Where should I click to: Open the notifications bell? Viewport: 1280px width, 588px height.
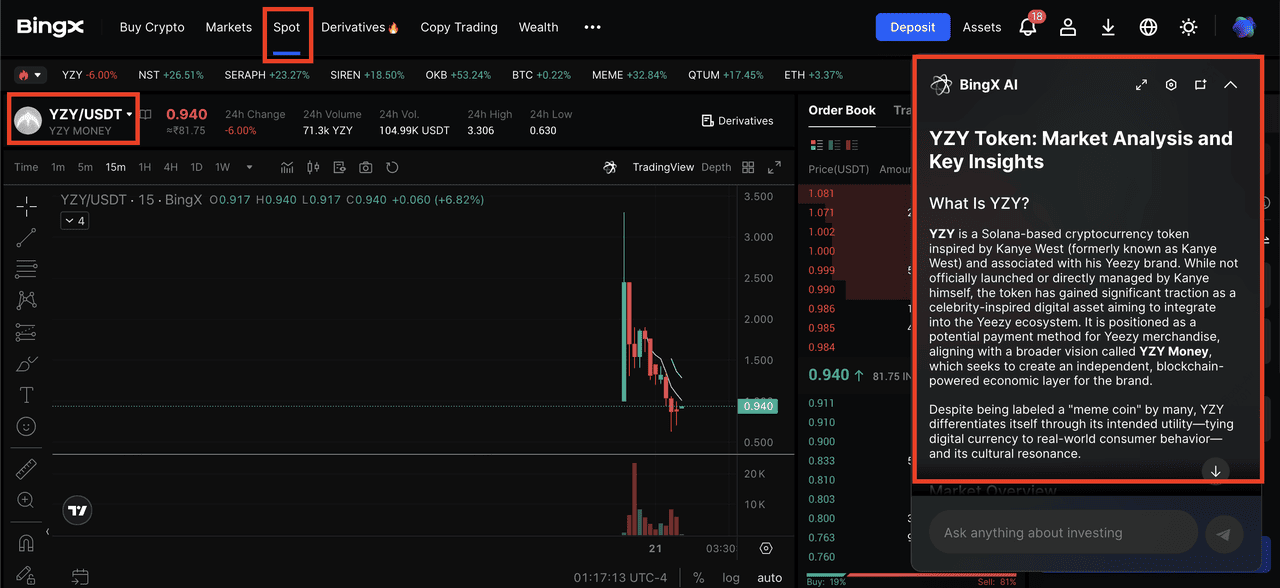[1027, 28]
